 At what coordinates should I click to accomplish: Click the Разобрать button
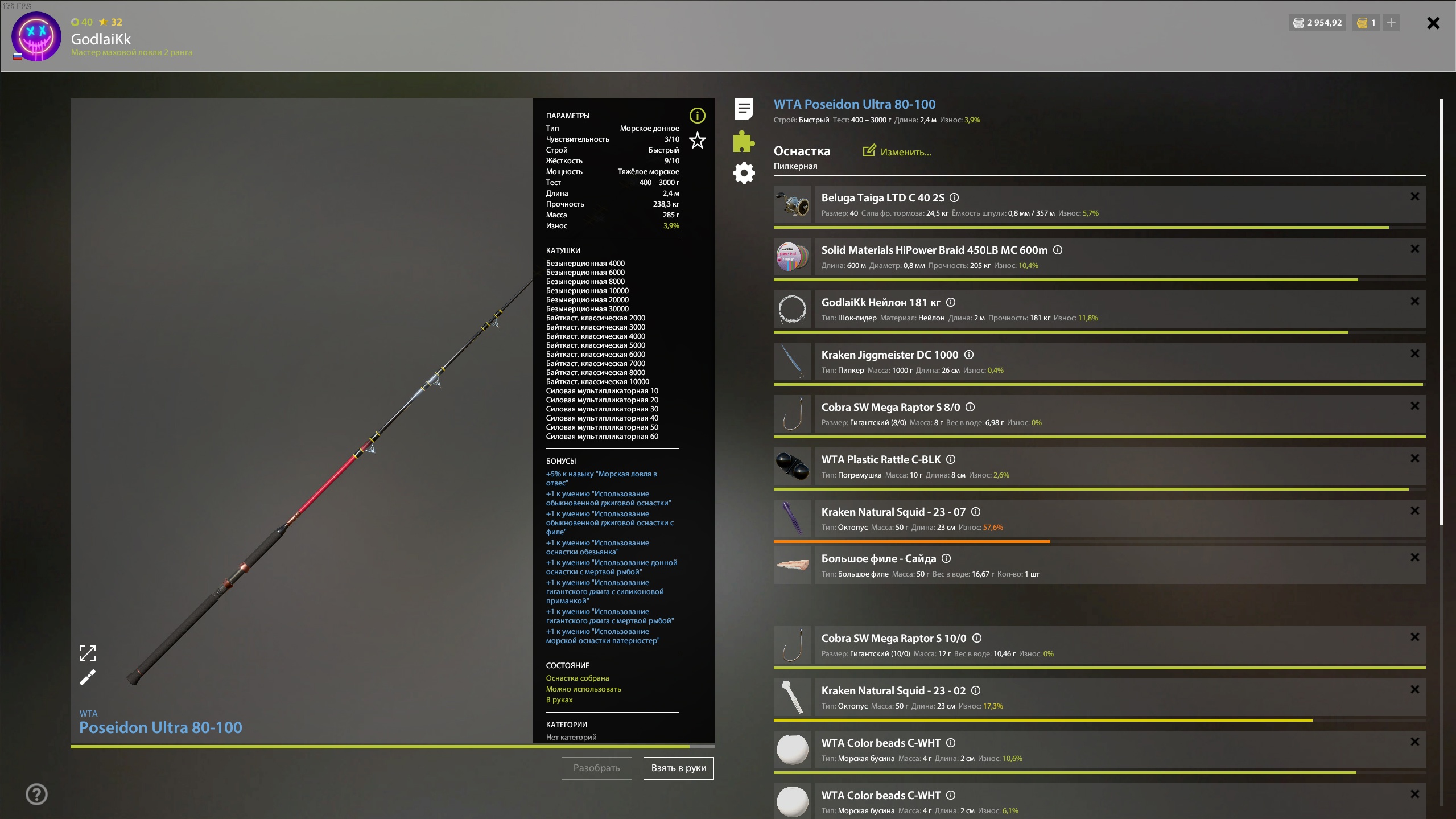596,768
